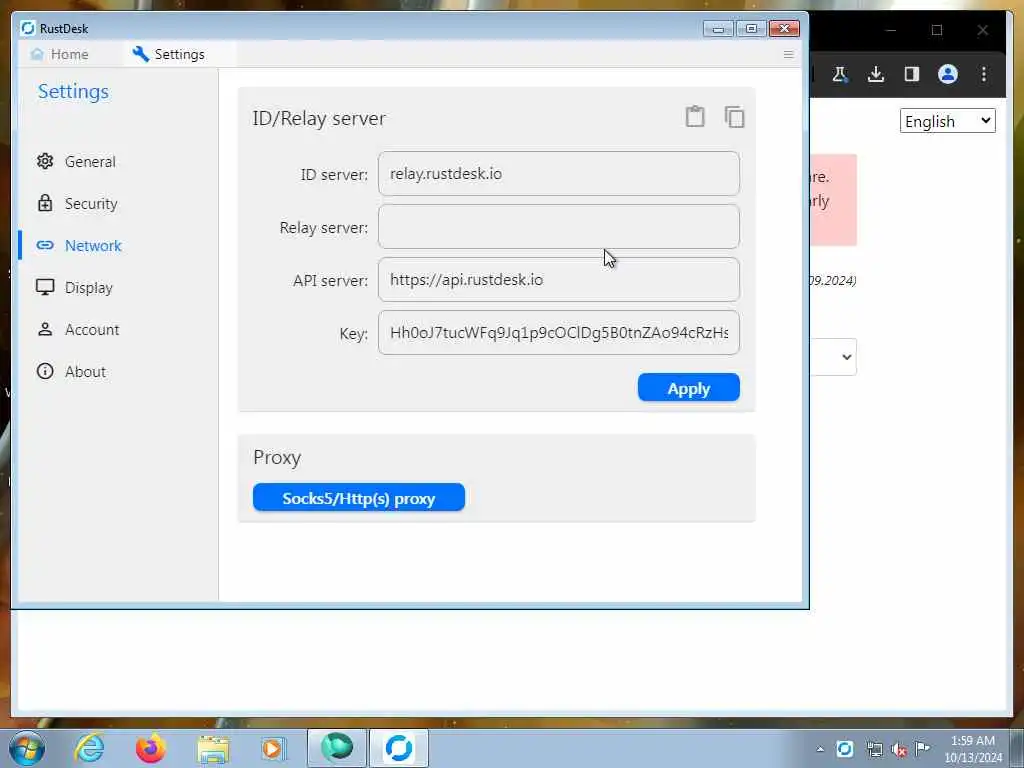Open the network tray icon
The image size is (1024, 768).
[x=874, y=749]
